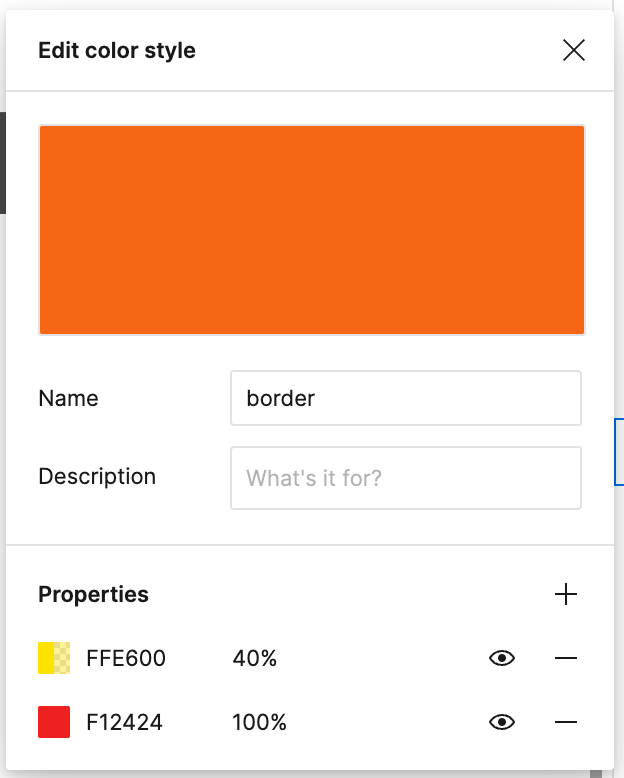Remove the F12424 red fill
The width and height of the screenshot is (624, 778).
[x=566, y=722]
